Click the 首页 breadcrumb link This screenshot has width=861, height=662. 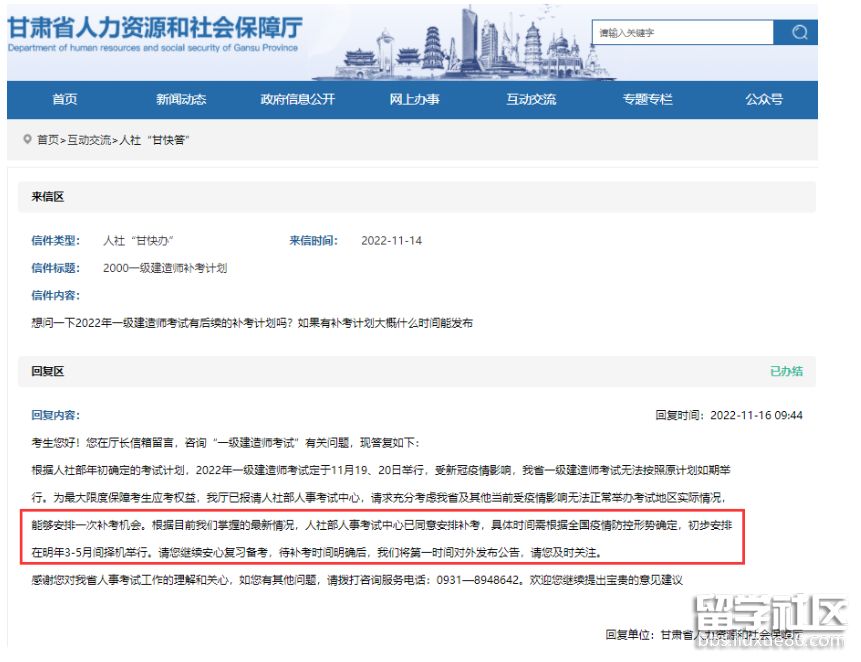48,141
